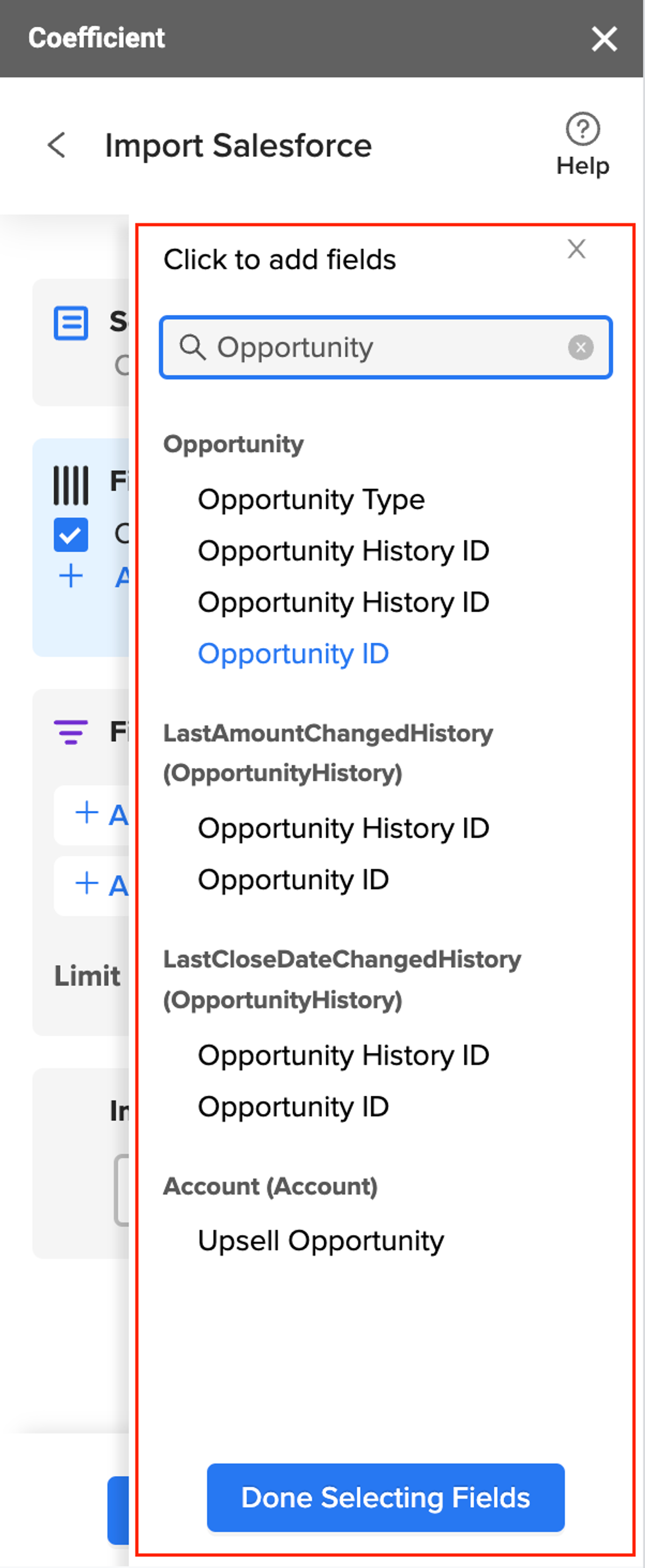Add Opportunity ID under LastCloseDateChangedHistory
Image resolution: width=645 pixels, height=1568 pixels.
point(293,1107)
